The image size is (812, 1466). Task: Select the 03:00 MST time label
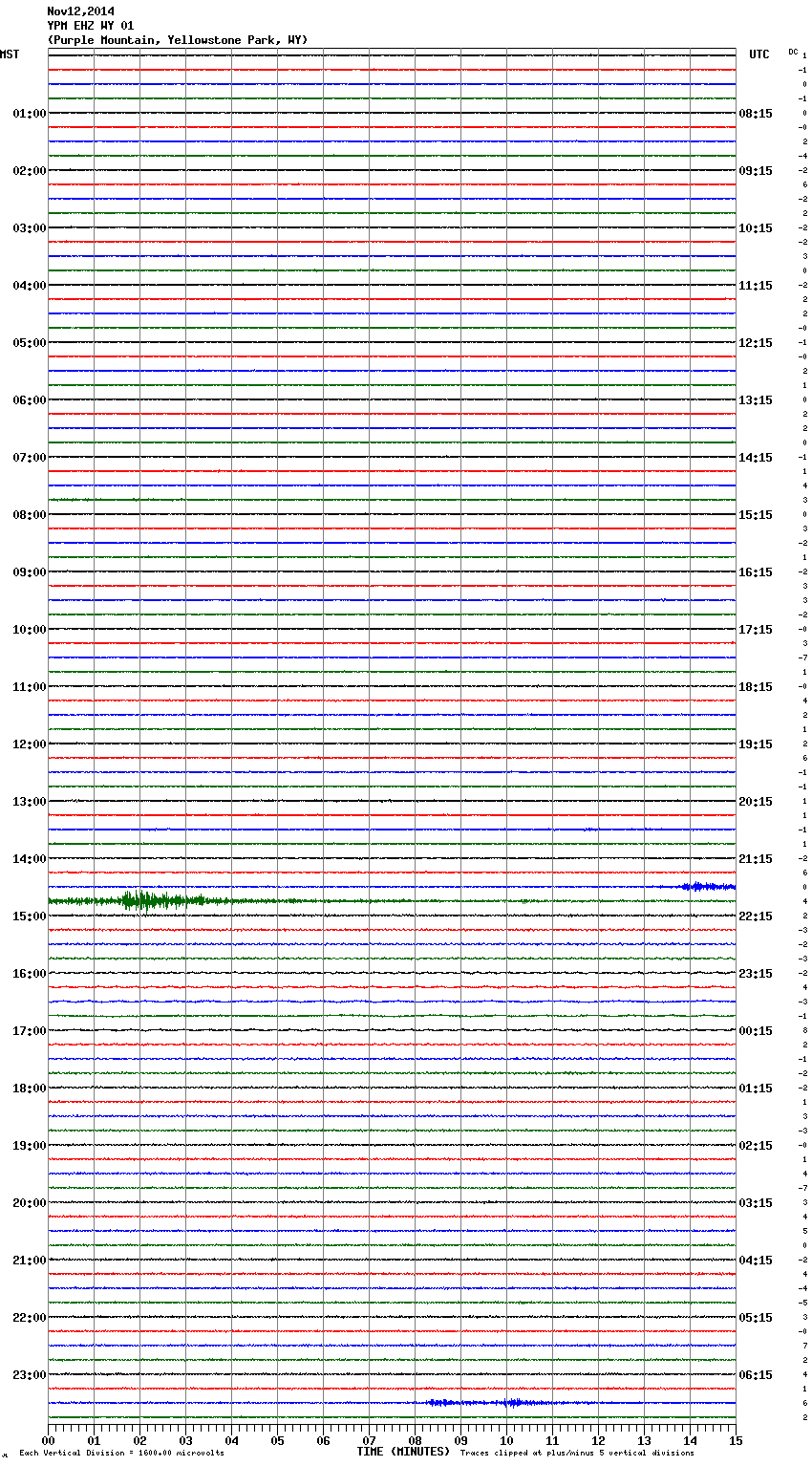point(30,228)
